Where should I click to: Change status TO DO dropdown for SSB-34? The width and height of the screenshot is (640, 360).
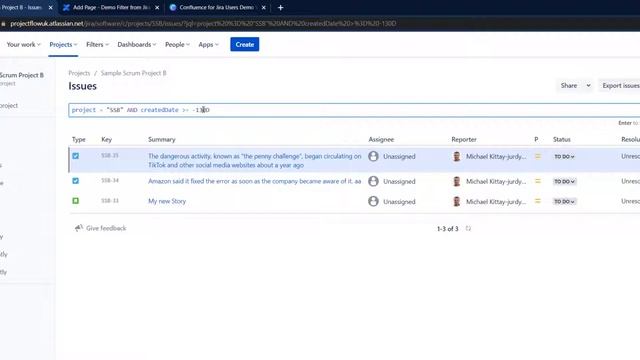click(x=564, y=182)
